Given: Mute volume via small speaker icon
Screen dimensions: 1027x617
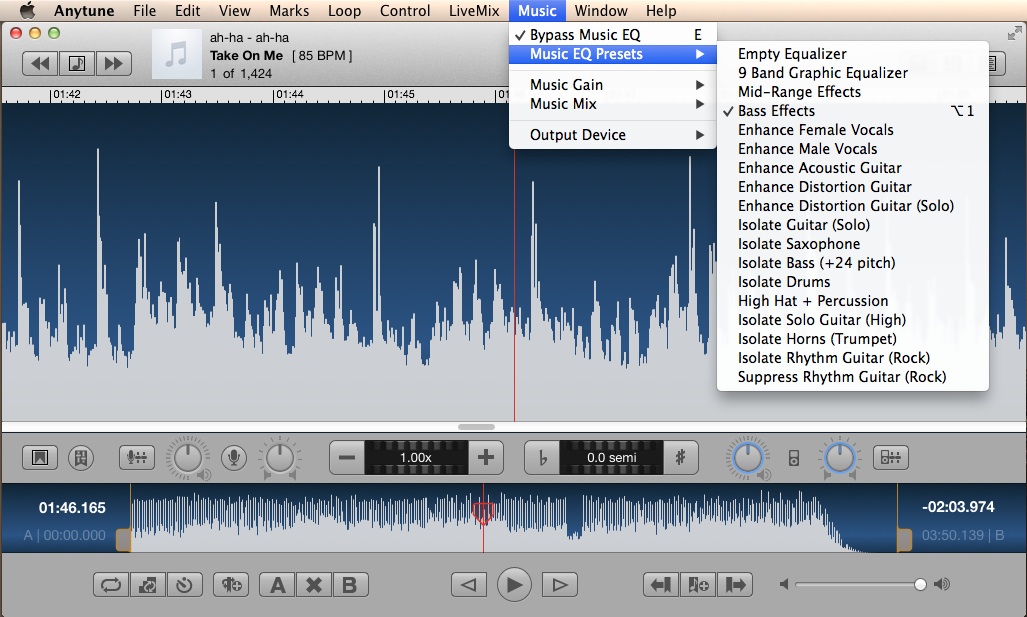Looking at the screenshot, I should coord(784,584).
